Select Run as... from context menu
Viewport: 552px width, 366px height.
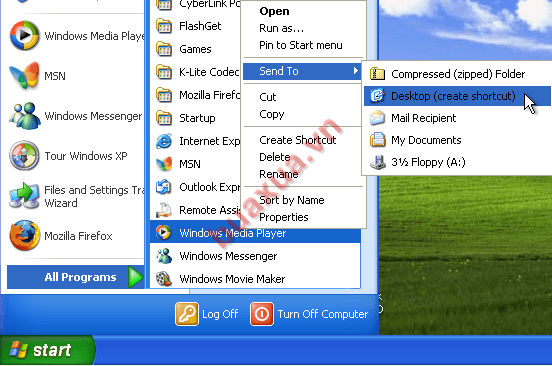[x=281, y=28]
